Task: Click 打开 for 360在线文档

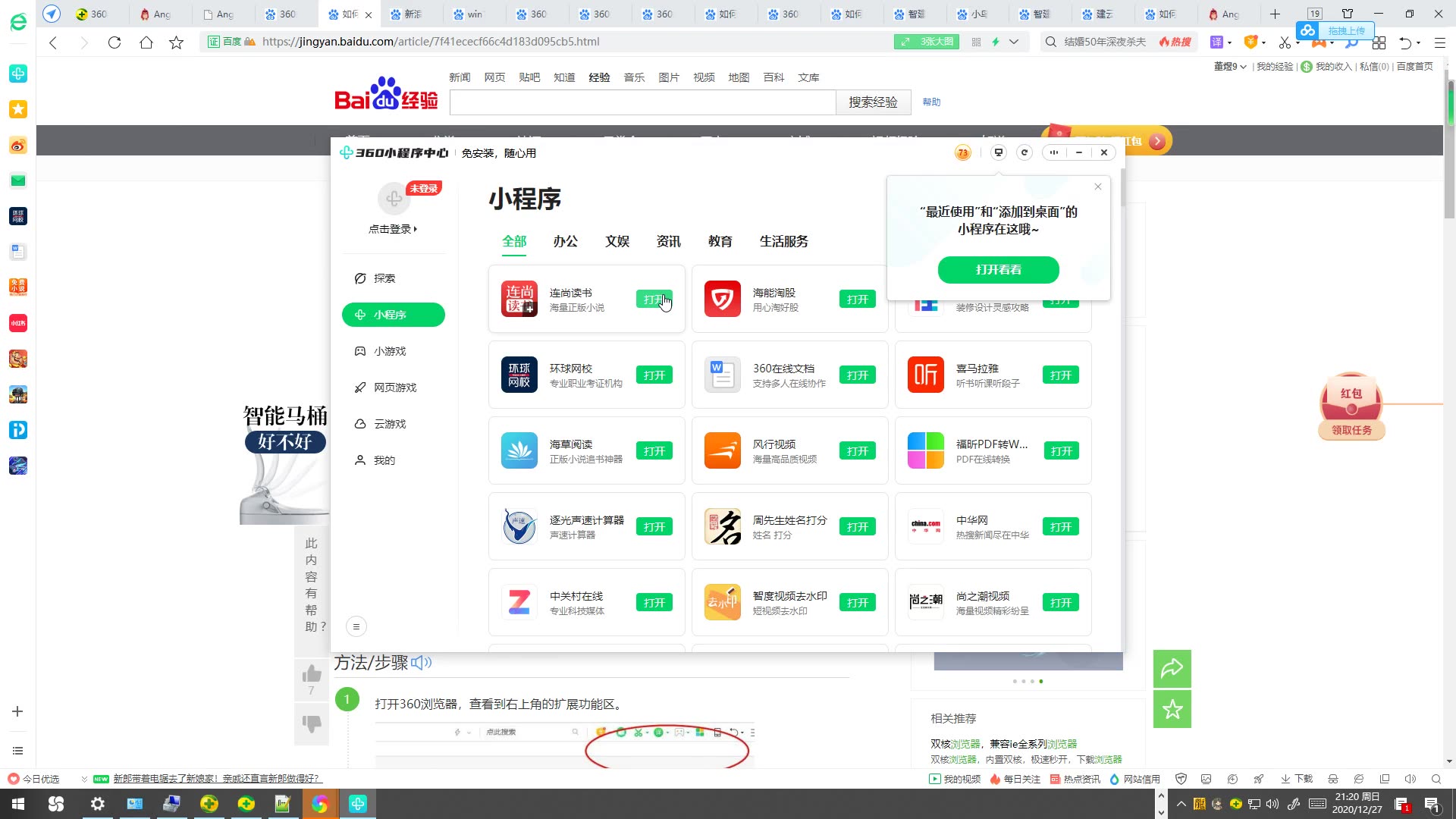Action: click(858, 375)
